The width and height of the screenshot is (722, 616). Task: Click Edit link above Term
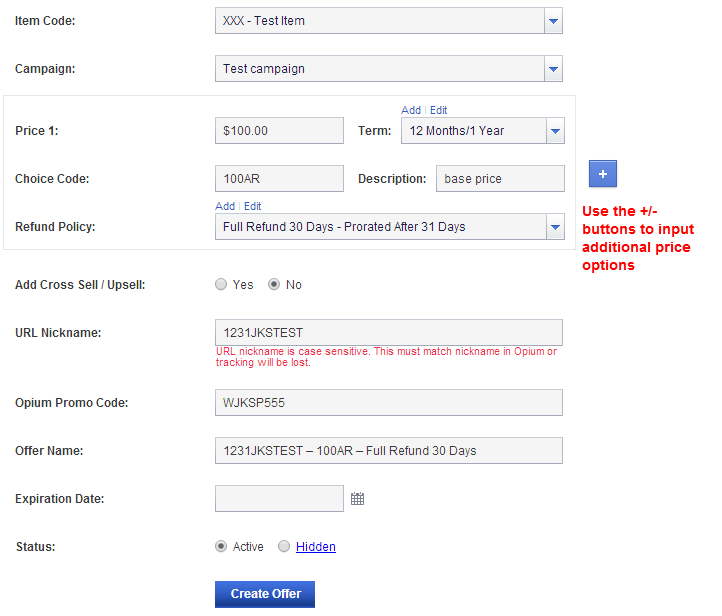(x=438, y=110)
